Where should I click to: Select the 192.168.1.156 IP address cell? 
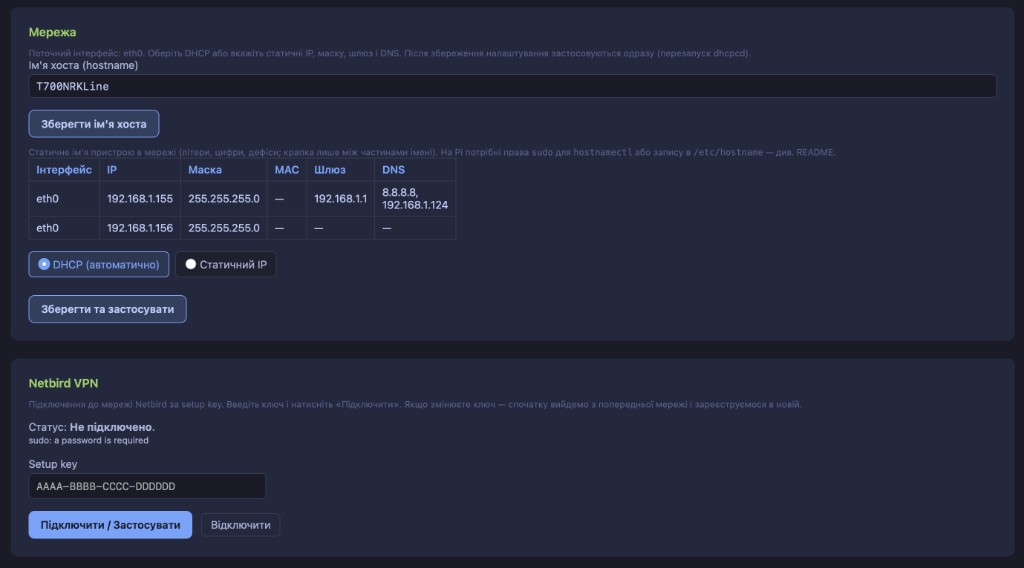tap(140, 228)
